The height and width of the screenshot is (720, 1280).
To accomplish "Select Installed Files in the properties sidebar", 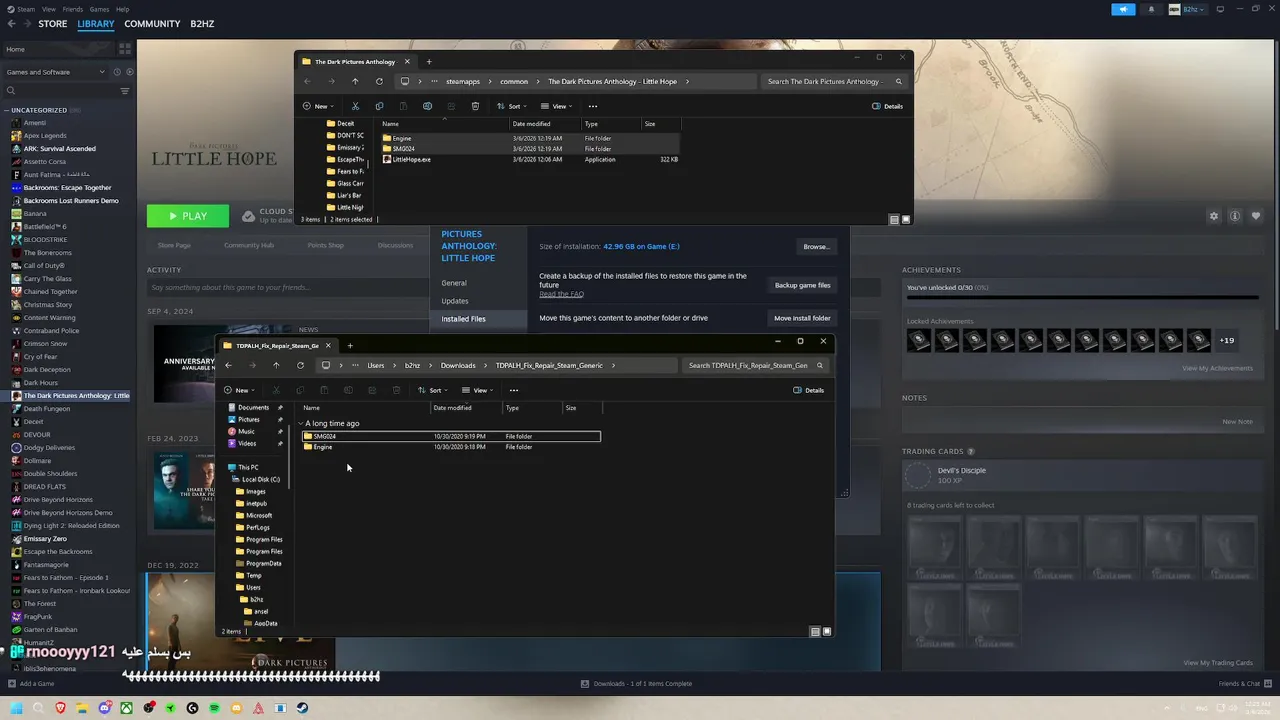I will tap(464, 319).
